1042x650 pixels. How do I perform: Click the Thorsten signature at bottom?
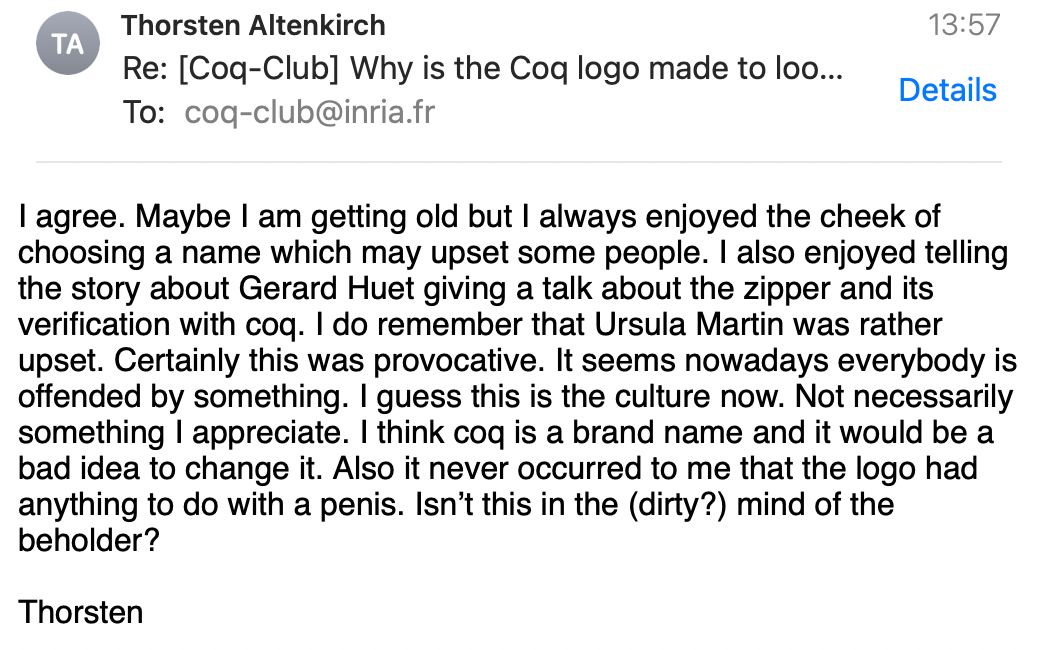point(80,612)
